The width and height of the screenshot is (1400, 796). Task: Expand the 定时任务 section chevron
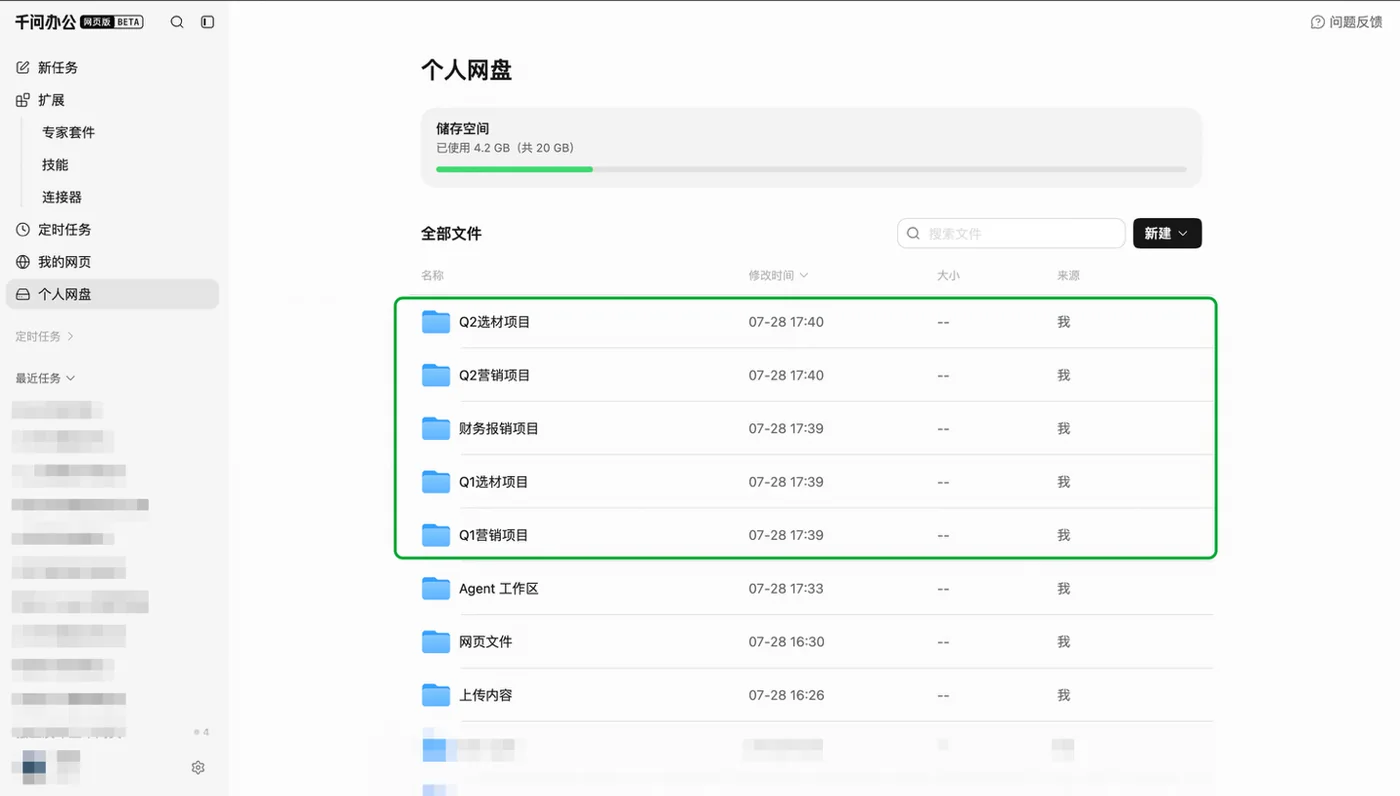pyautogui.click(x=71, y=337)
